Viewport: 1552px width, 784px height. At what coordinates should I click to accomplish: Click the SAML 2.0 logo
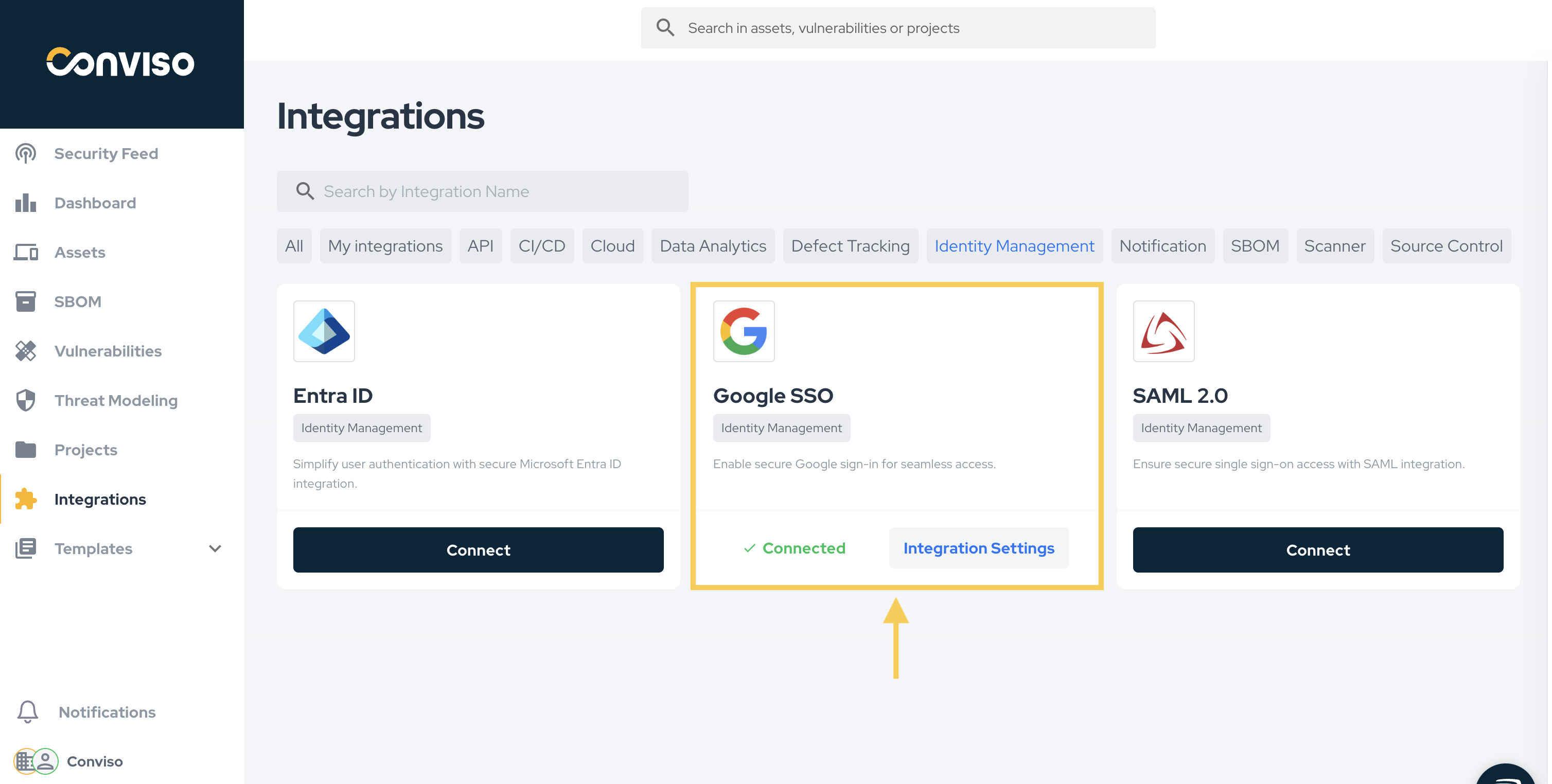click(x=1163, y=331)
